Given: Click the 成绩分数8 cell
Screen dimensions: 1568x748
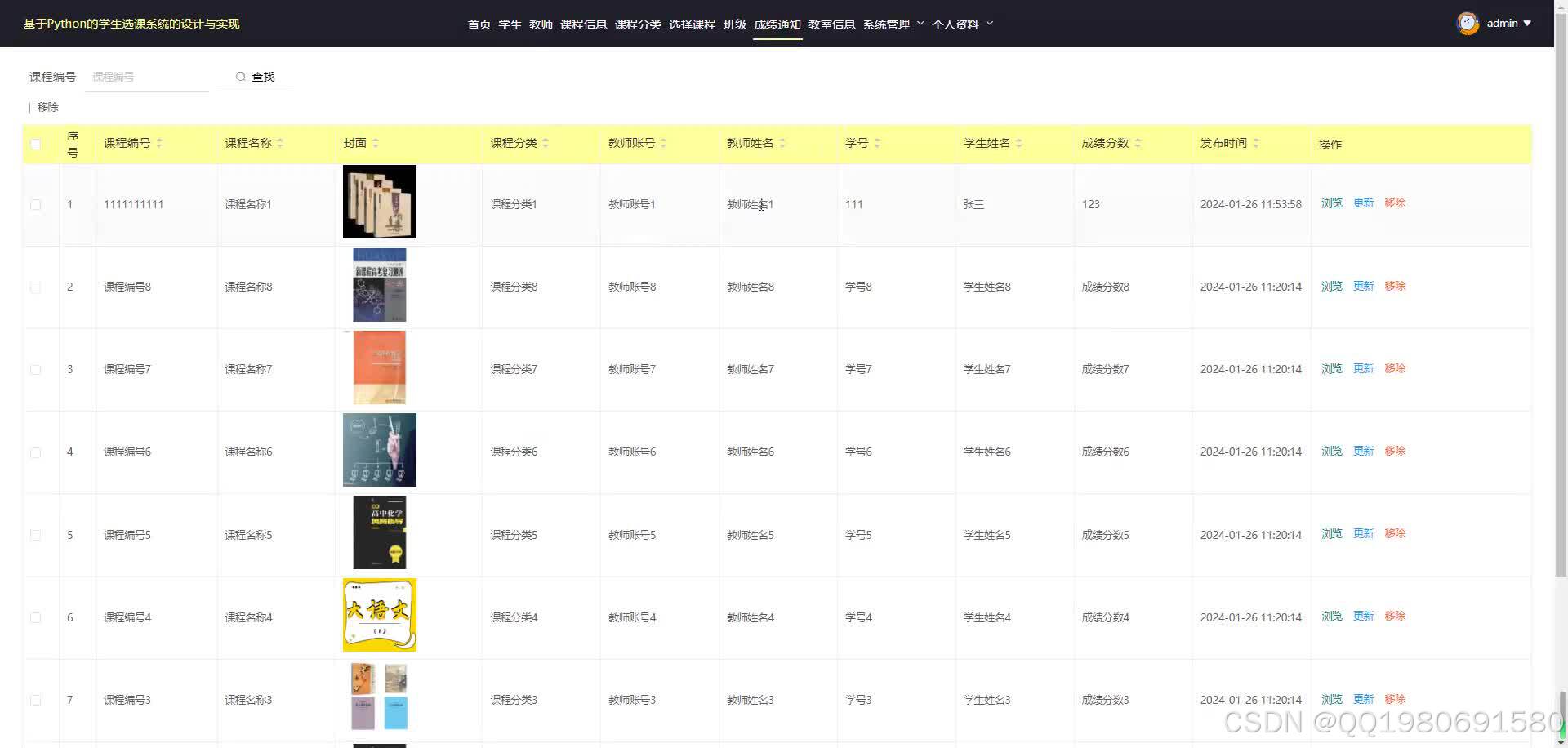Looking at the screenshot, I should coord(1106,287).
